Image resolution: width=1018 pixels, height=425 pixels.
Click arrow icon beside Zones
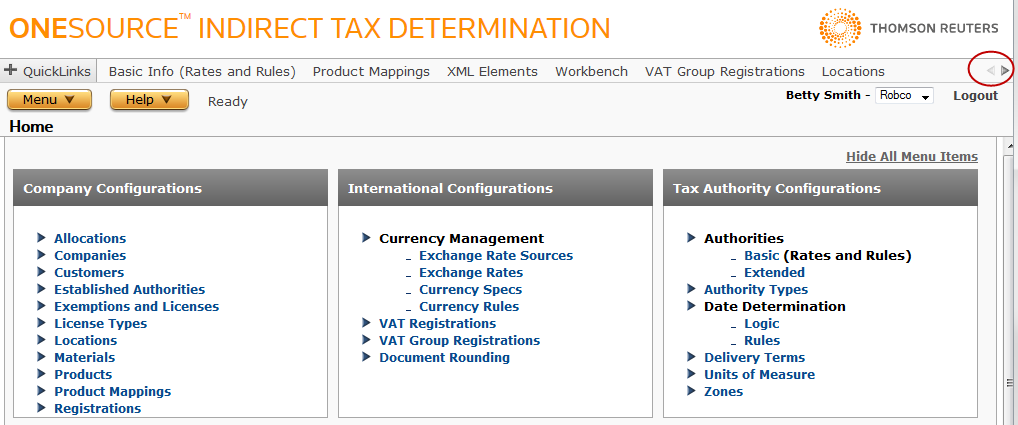point(691,391)
